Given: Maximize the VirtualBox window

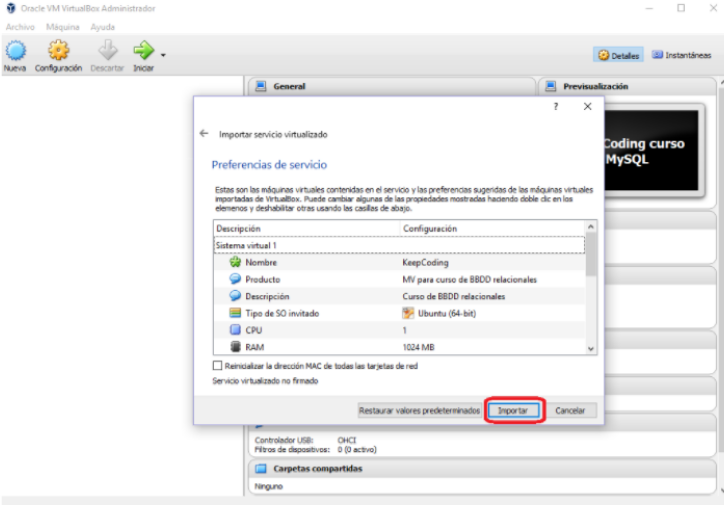Looking at the screenshot, I should point(681,8).
